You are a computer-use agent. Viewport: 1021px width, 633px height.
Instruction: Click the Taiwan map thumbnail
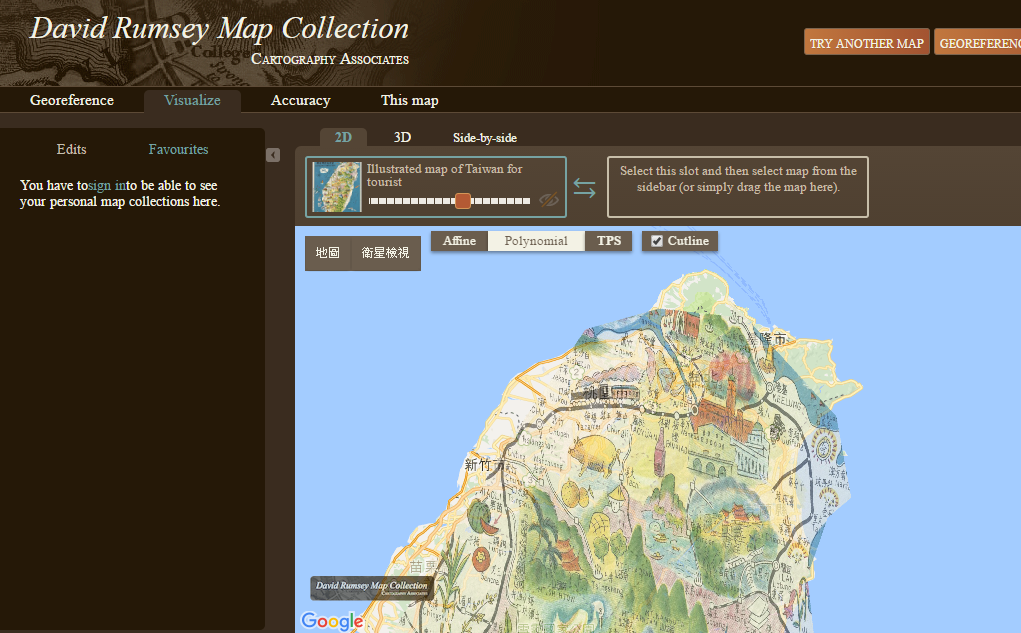337,187
